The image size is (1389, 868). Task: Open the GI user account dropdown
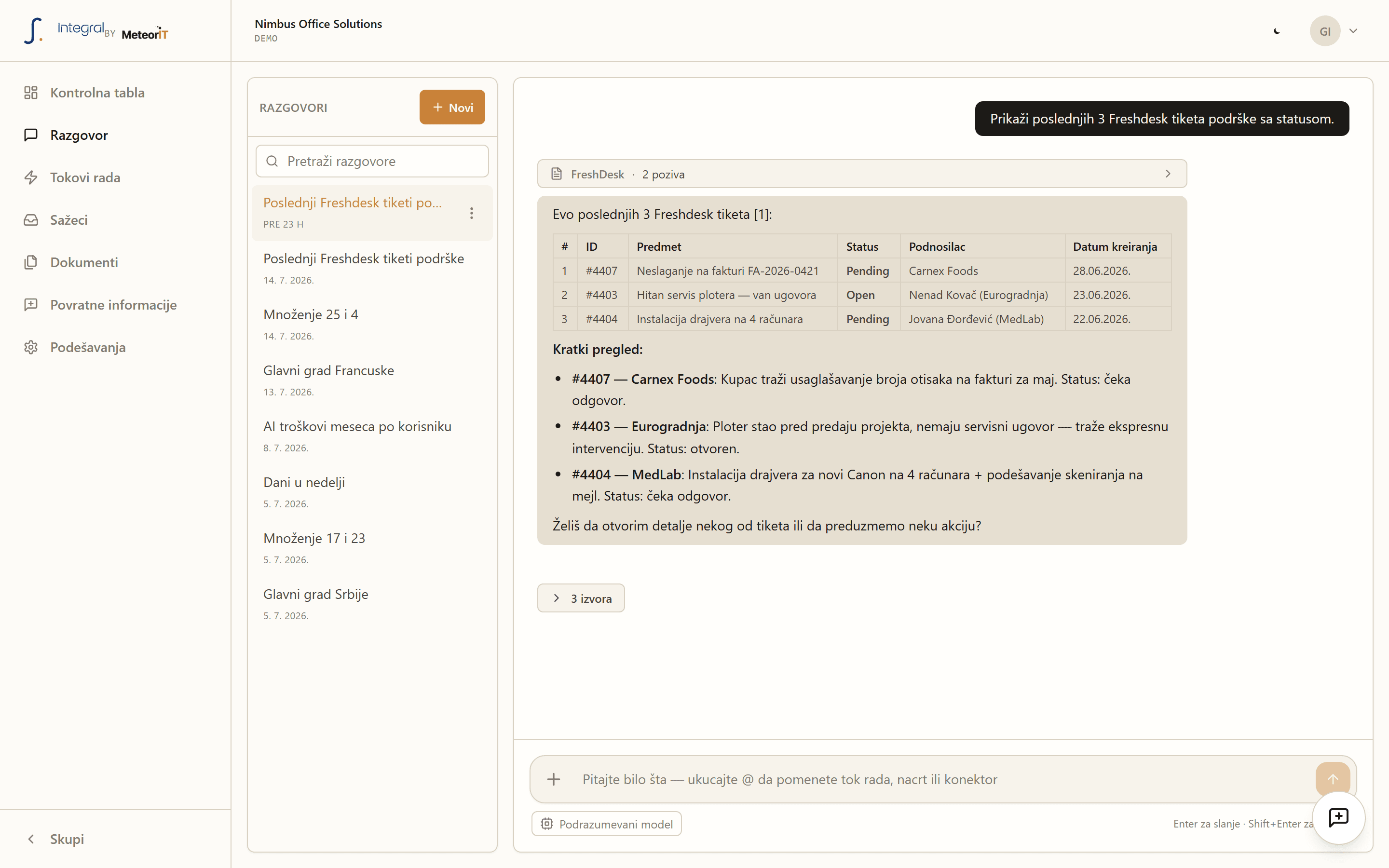click(x=1334, y=31)
